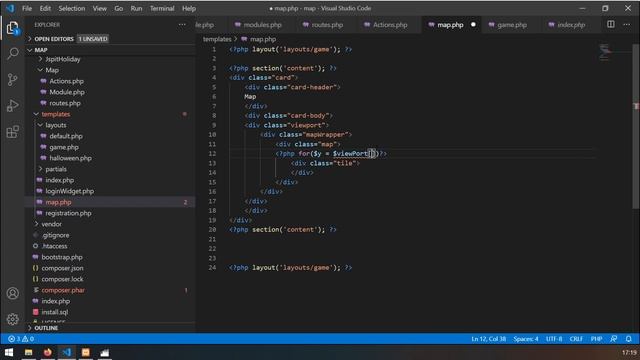Image resolution: width=640 pixels, height=360 pixels.
Task: Open the View menu
Action: (x=100, y=8)
